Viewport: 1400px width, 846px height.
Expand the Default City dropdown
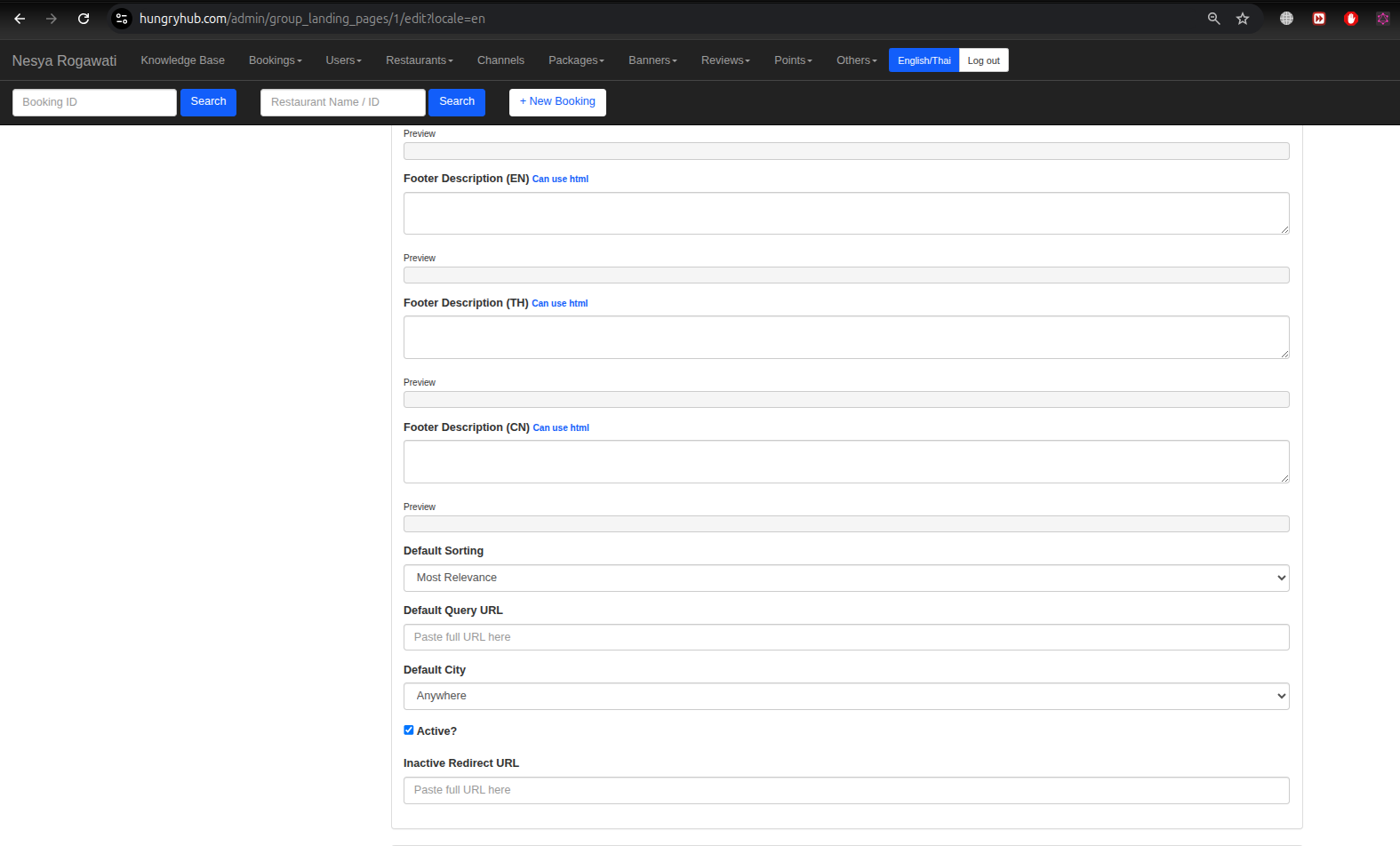pos(845,696)
